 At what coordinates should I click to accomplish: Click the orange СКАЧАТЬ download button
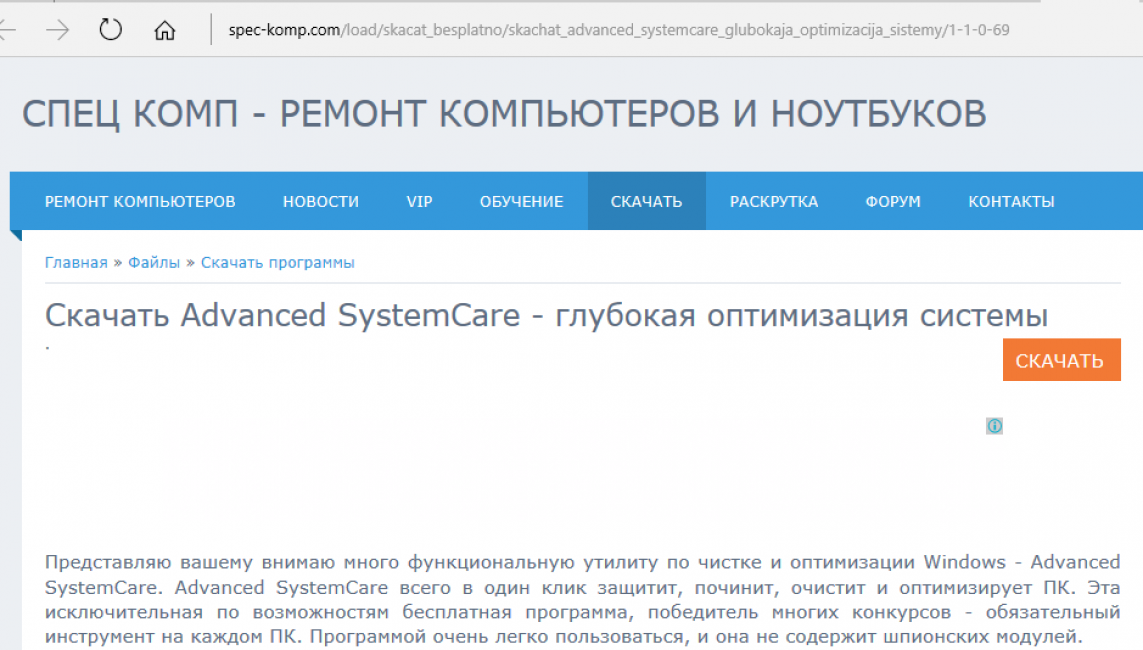1061,360
